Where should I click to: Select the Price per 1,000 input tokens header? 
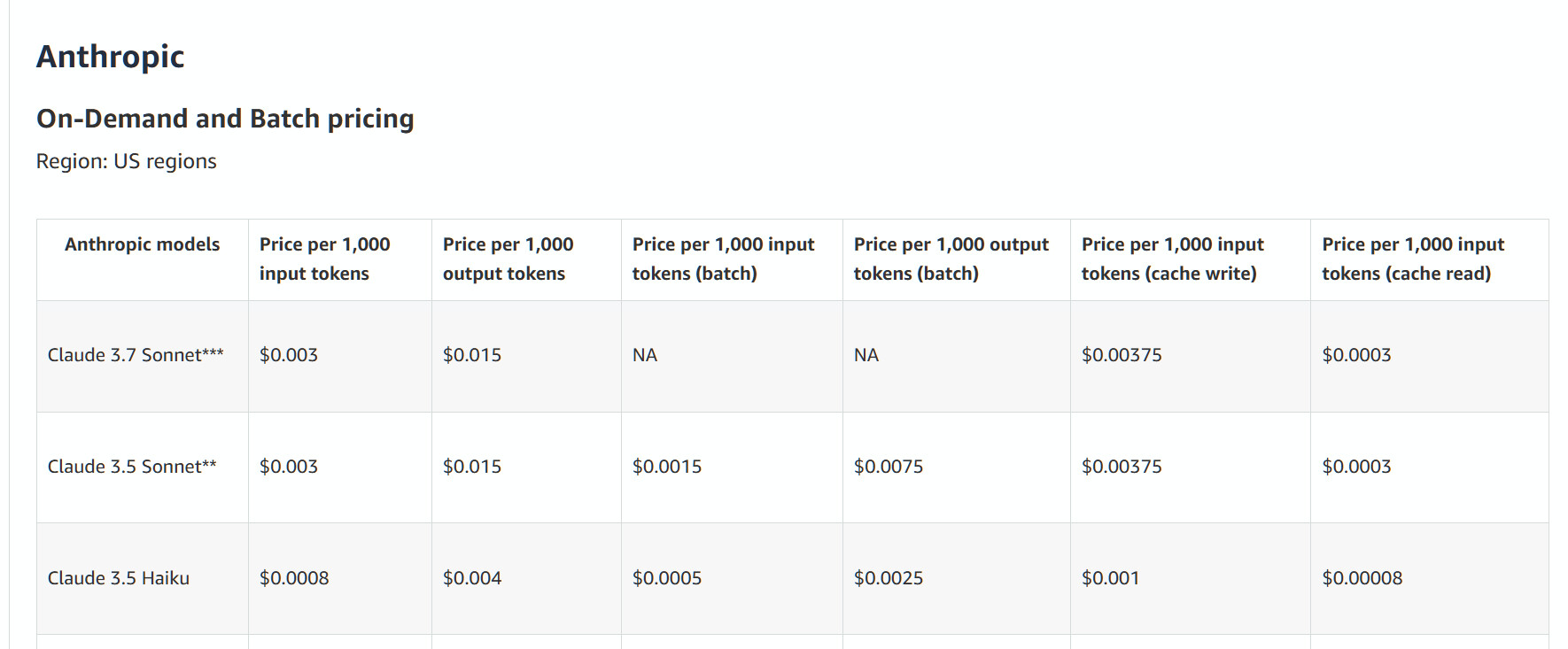[324, 259]
